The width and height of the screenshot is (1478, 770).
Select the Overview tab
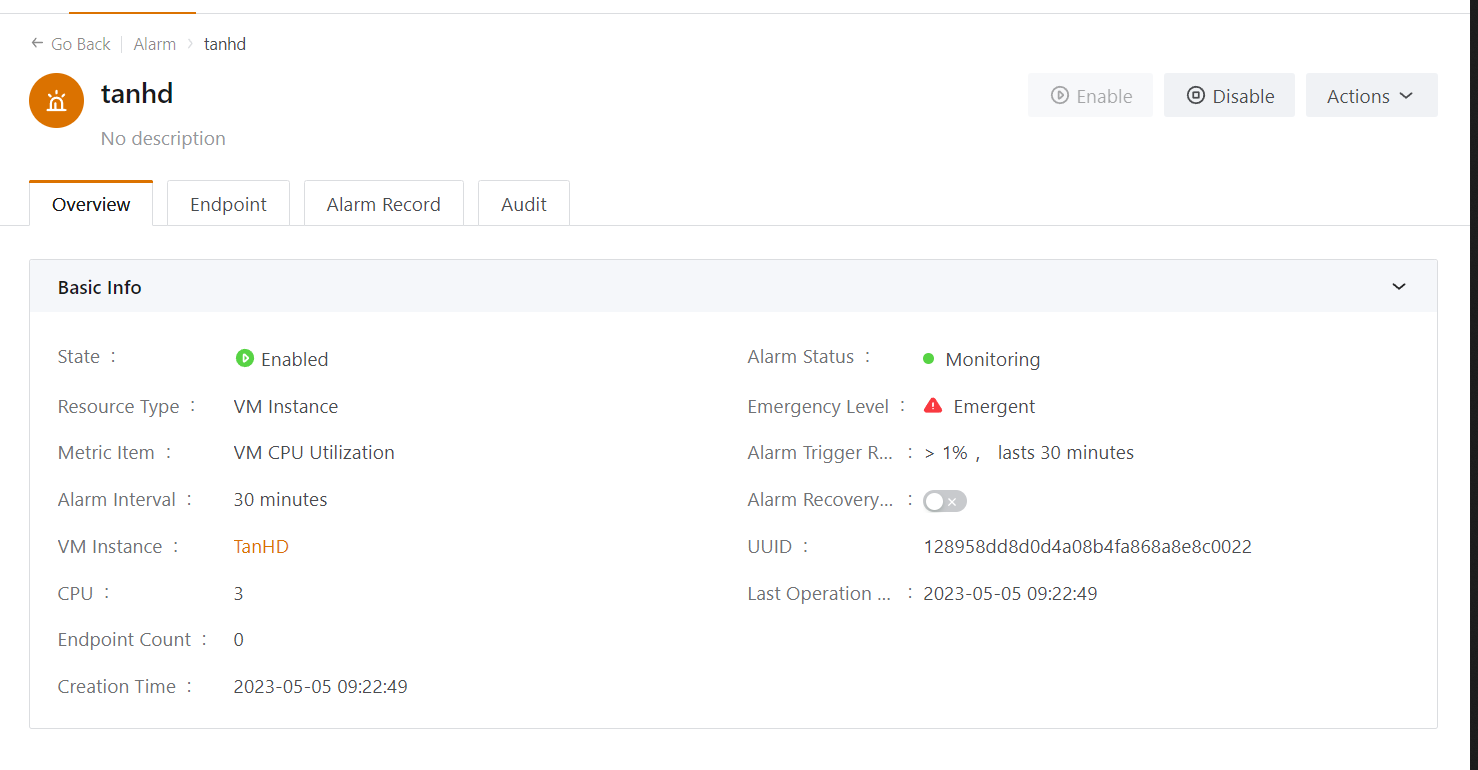click(91, 204)
